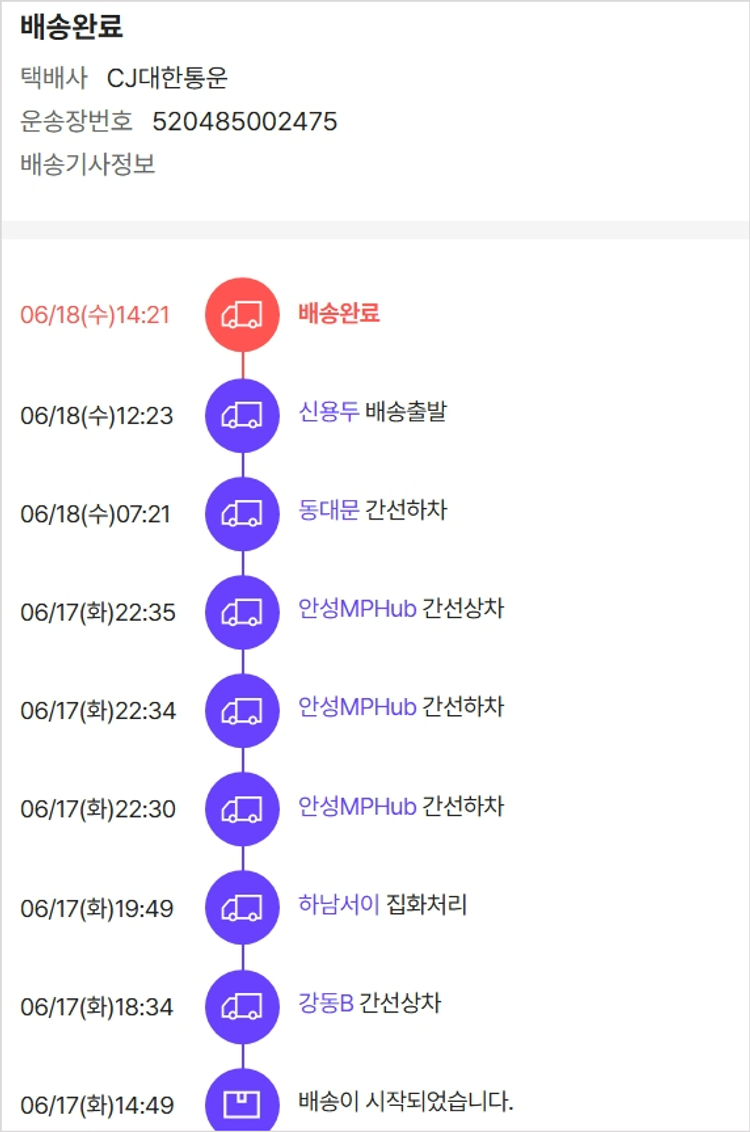The height and width of the screenshot is (1132, 750).
Task: Click the 배송이 시작되었습니다 status text
Action: [406, 1102]
